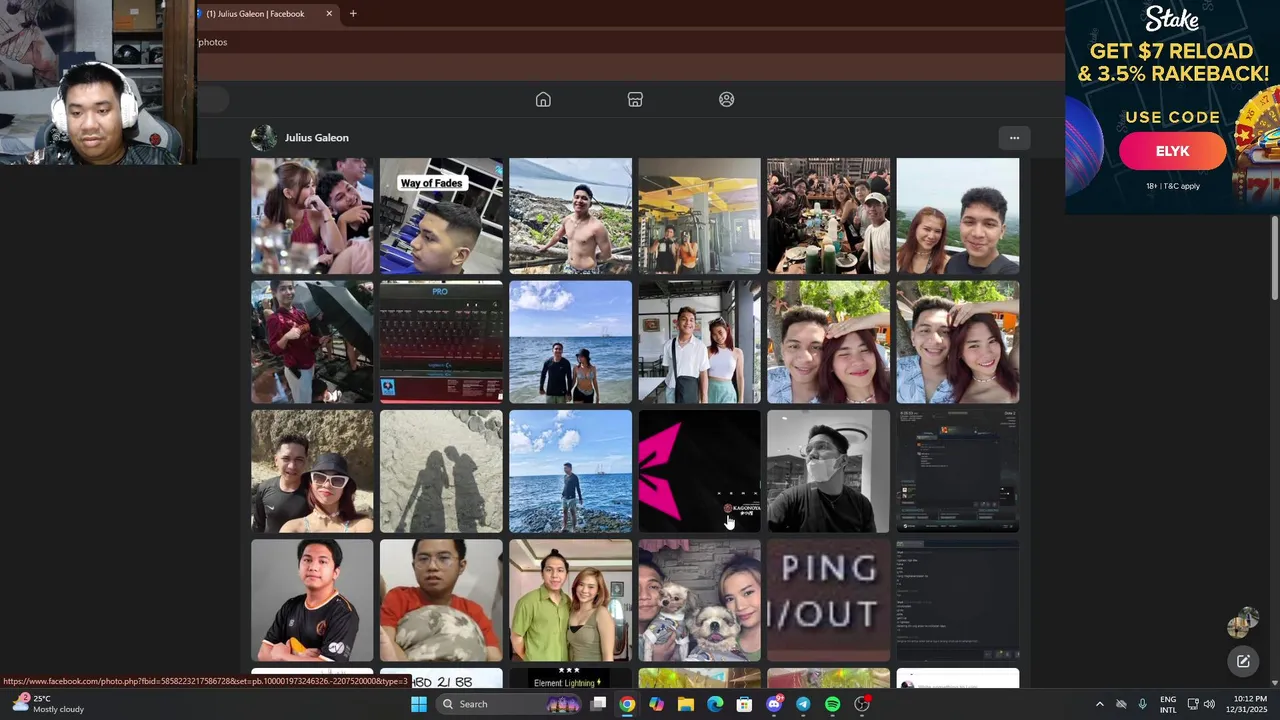Open the Windows Start menu

[419, 704]
